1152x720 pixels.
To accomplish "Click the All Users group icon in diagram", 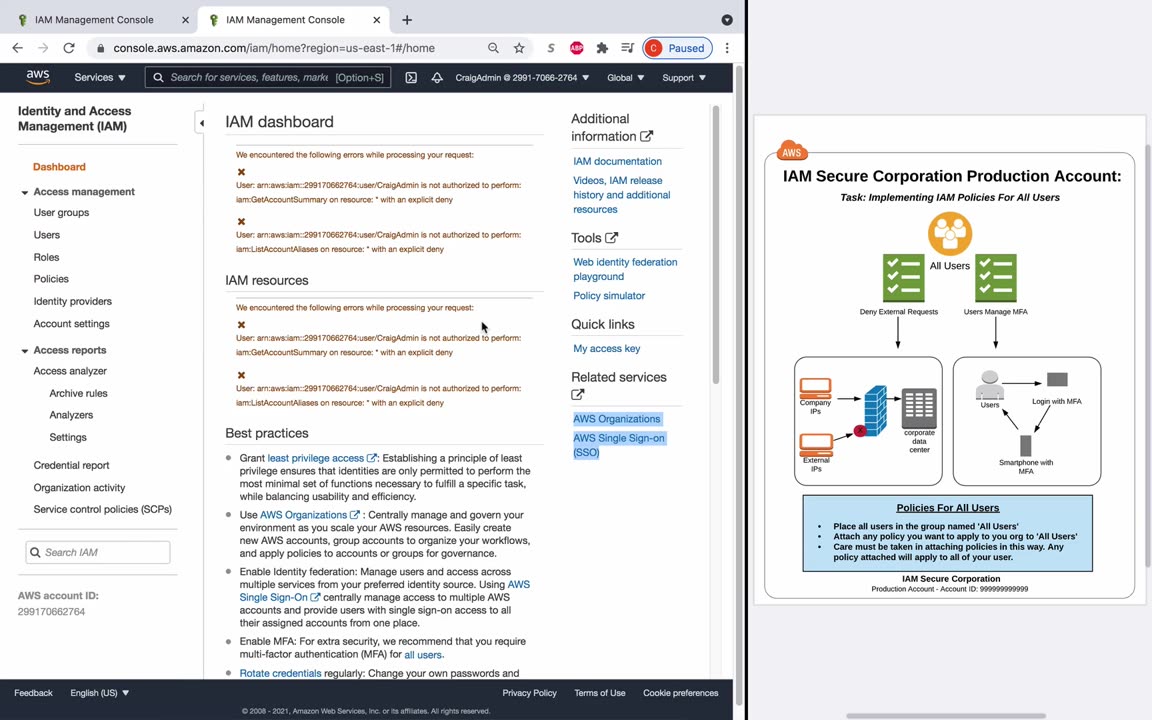I will [x=950, y=233].
